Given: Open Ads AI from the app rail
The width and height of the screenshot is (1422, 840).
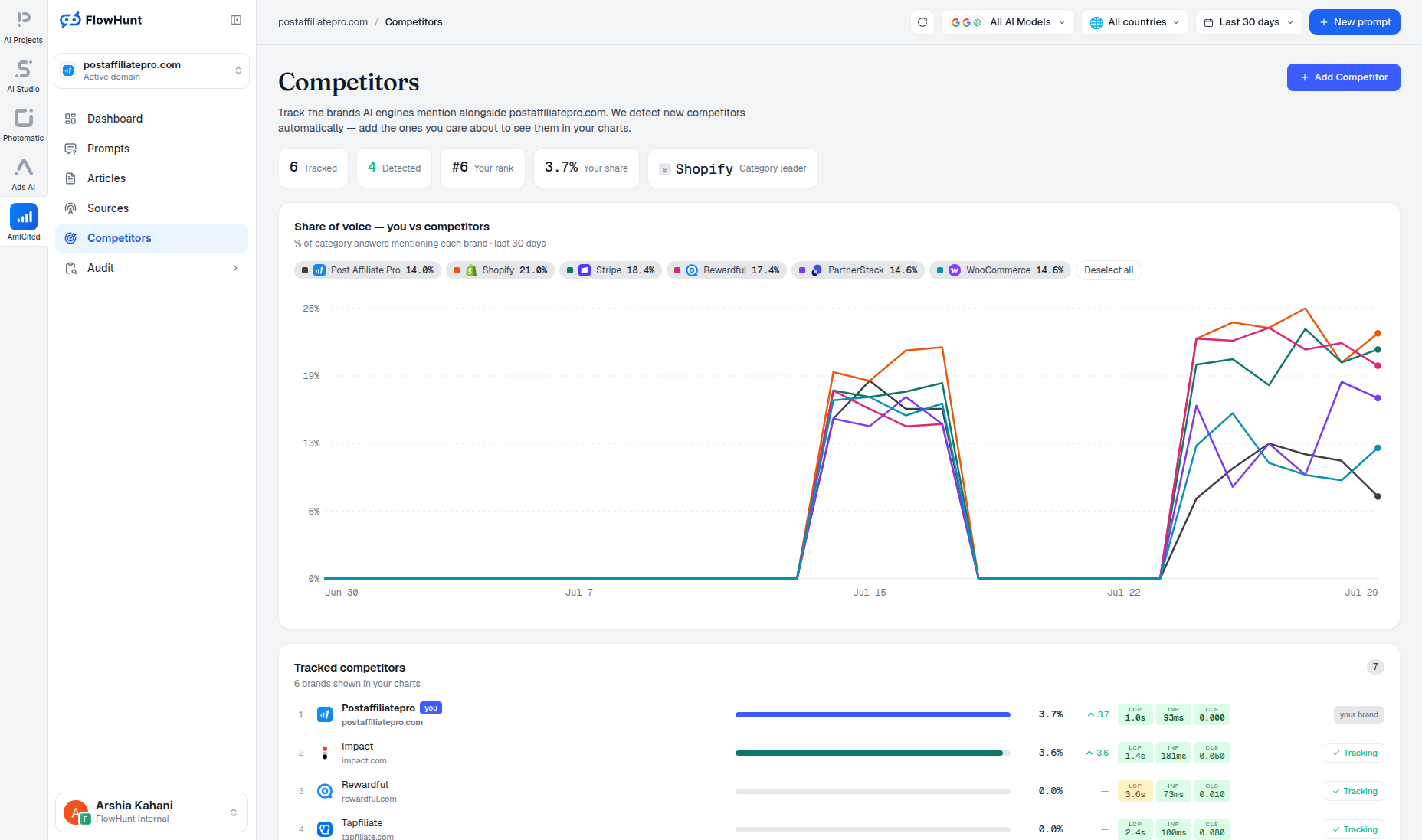Looking at the screenshot, I should pos(23,175).
